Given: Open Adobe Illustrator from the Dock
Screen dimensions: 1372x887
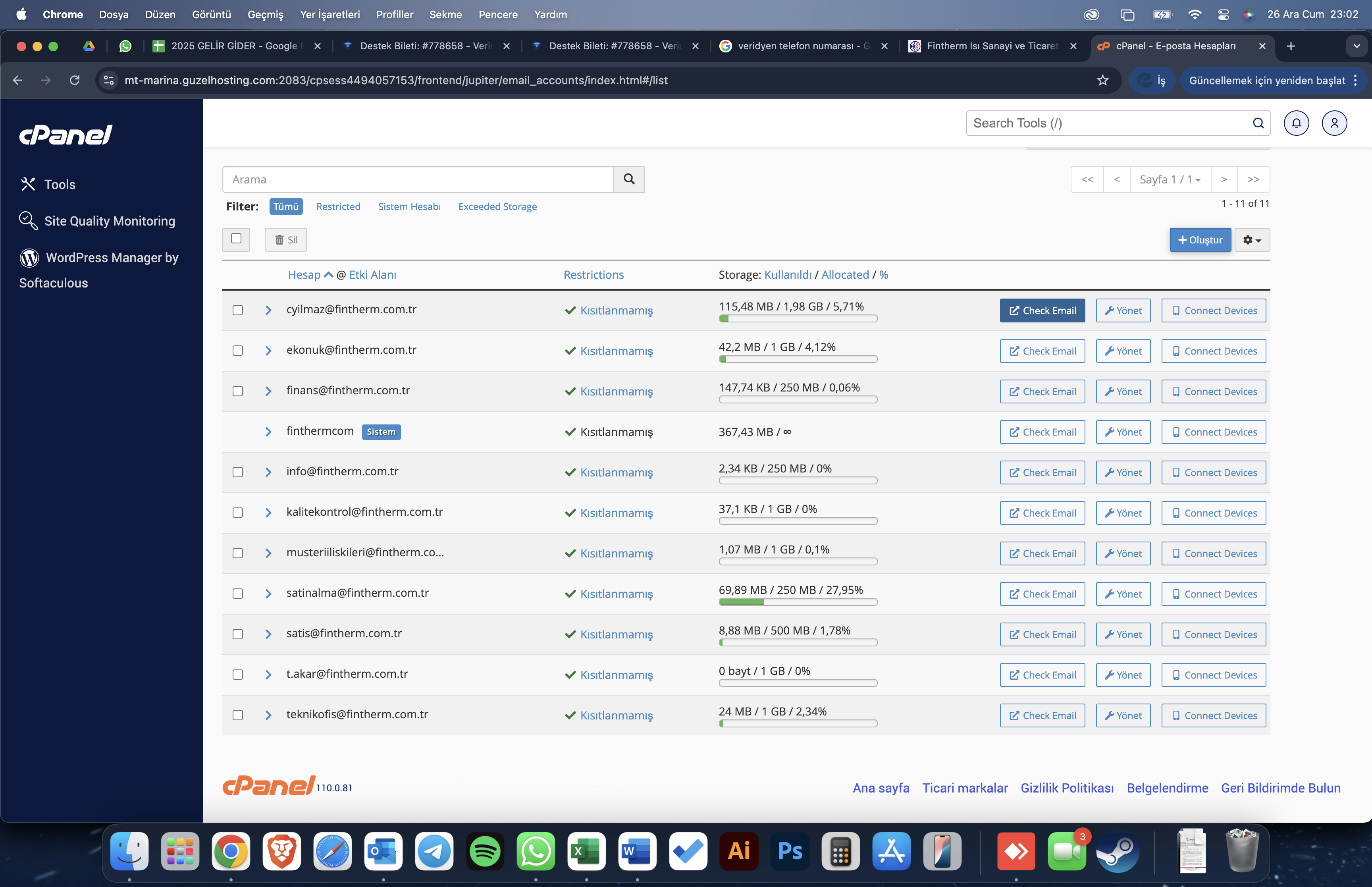Looking at the screenshot, I should coord(739,851).
